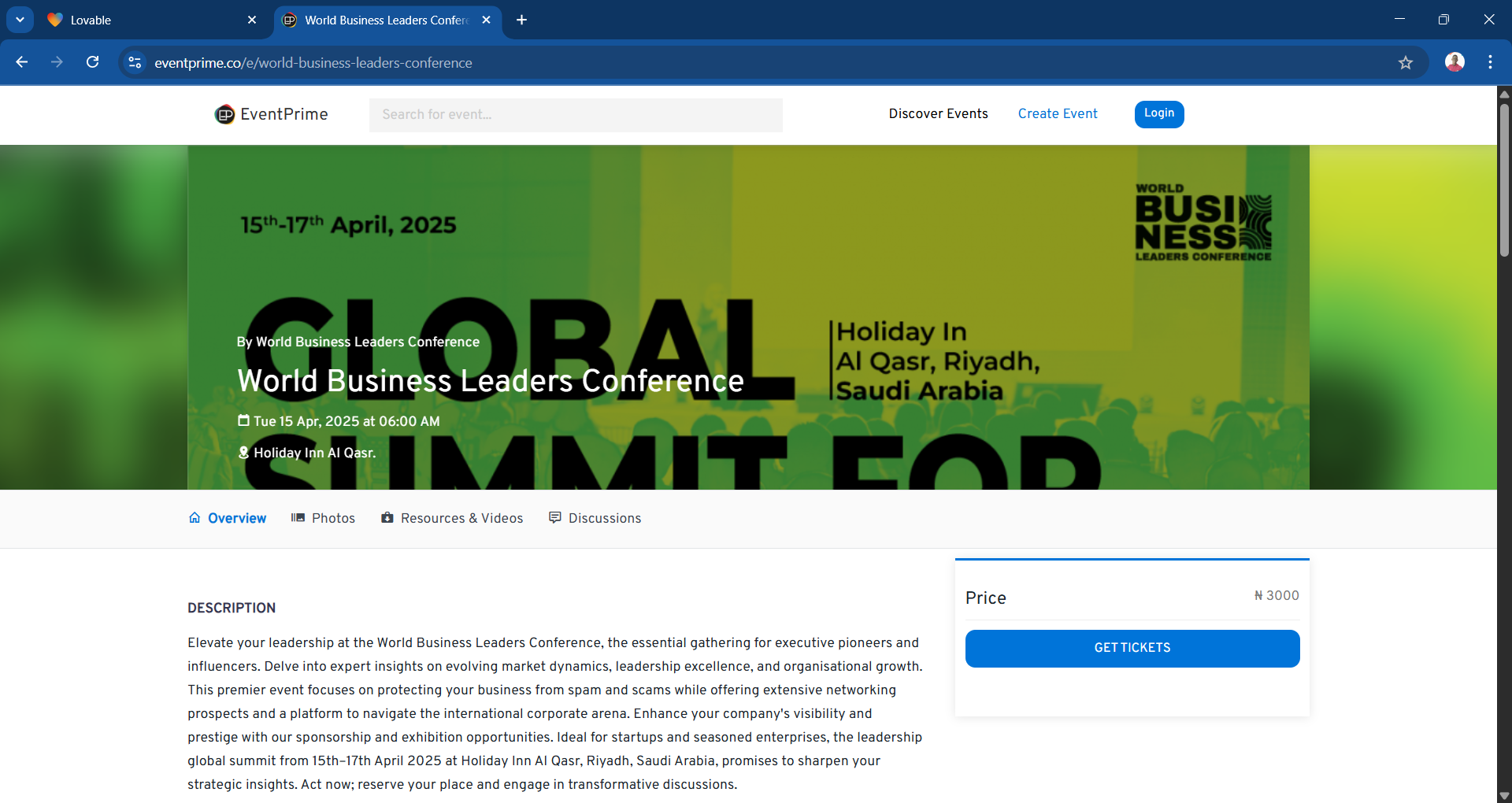Click the ₦ 3000 price value
The image size is (1512, 803).
coord(1277,596)
